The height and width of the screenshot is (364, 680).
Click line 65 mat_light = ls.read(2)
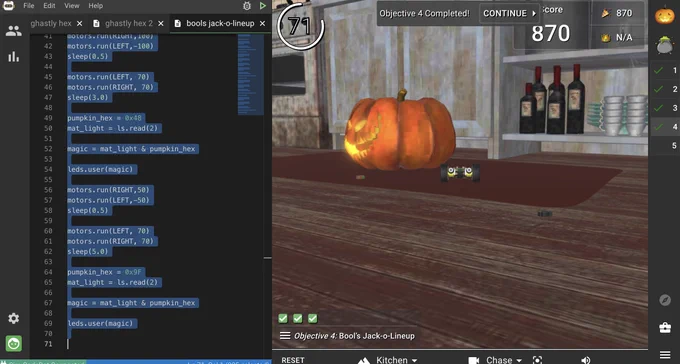[114, 282]
